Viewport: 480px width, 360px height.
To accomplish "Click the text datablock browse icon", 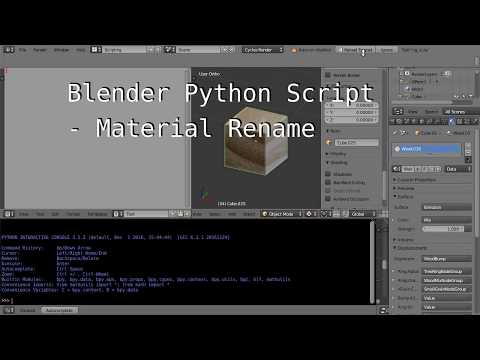I will pyautogui.click(x=118, y=214).
